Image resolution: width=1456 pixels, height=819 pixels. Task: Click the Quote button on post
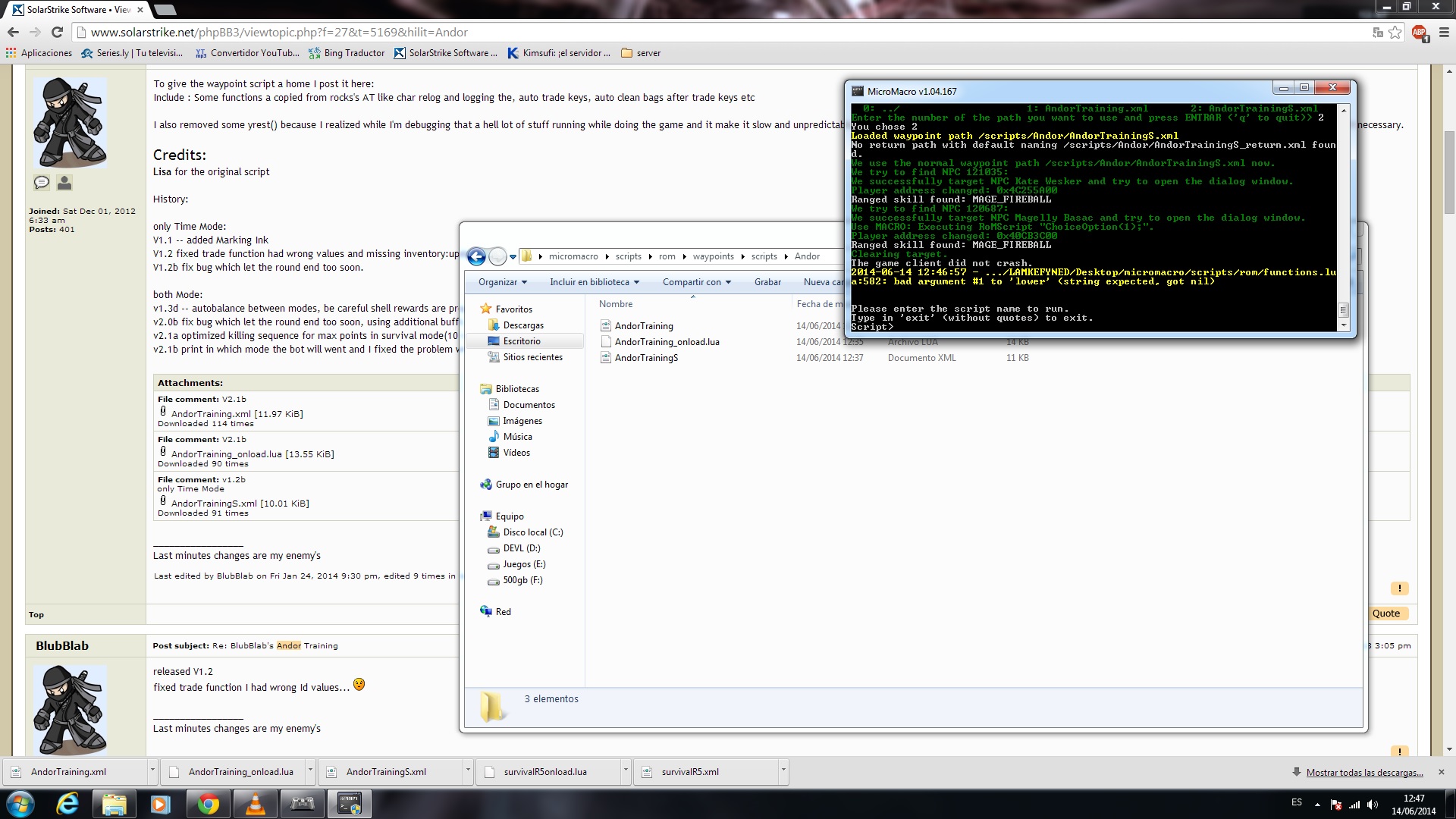1385,613
